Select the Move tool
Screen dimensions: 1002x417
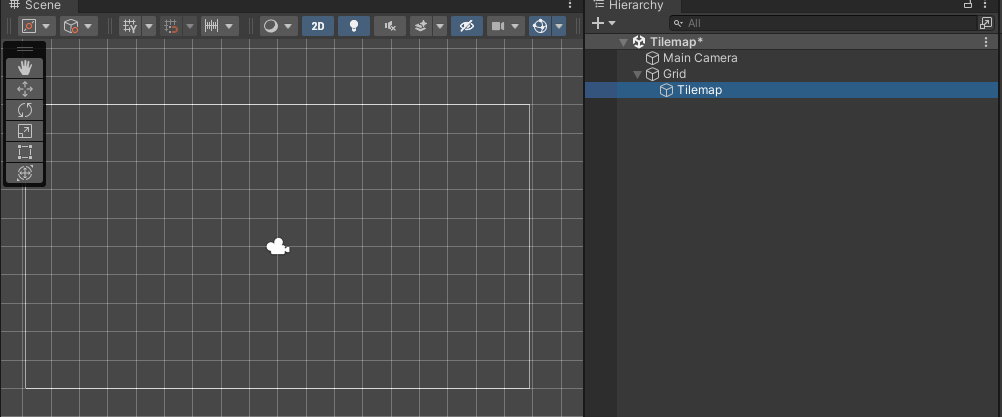pyautogui.click(x=24, y=89)
